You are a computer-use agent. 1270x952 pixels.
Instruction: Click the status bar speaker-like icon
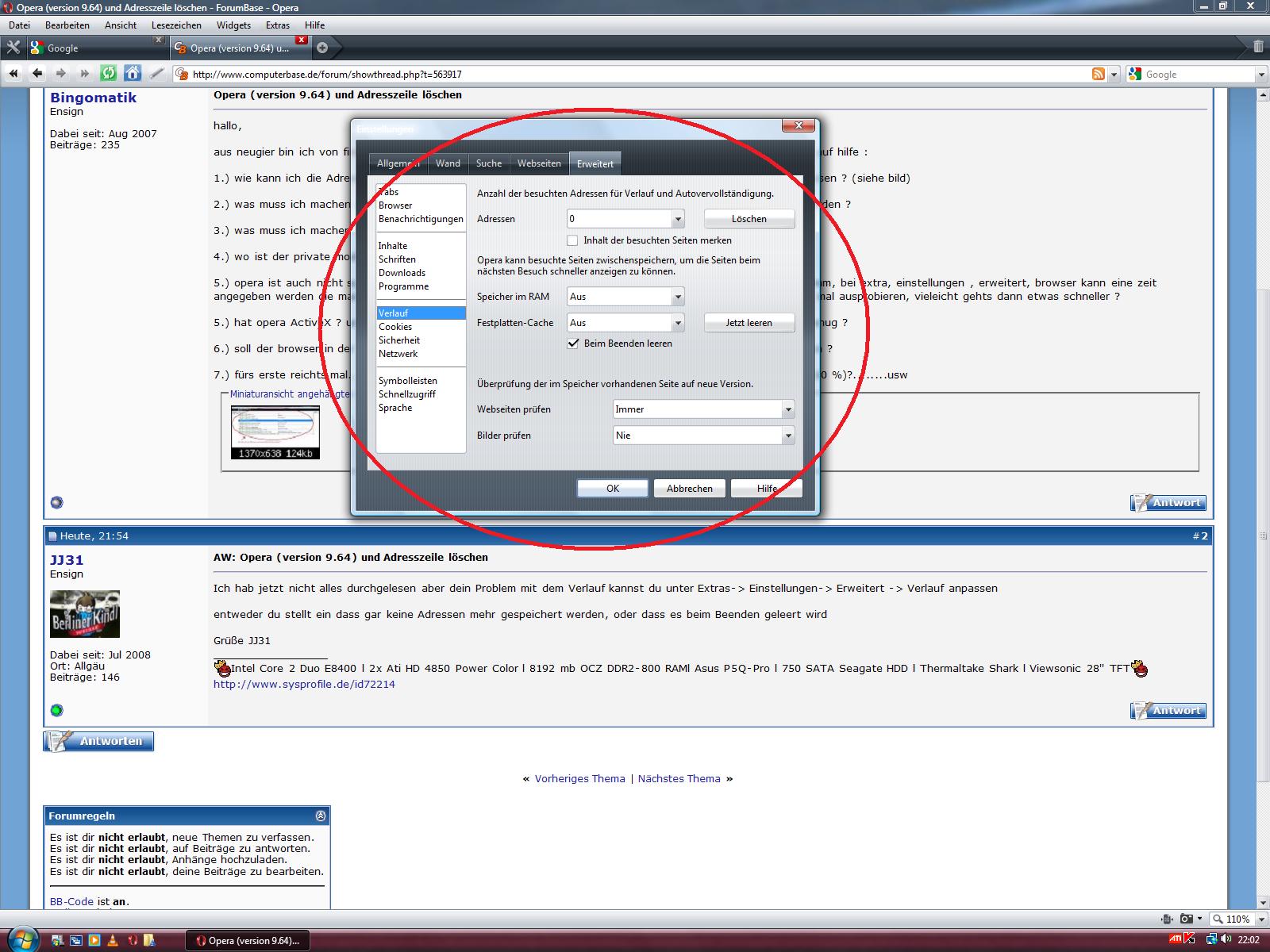click(1166, 919)
